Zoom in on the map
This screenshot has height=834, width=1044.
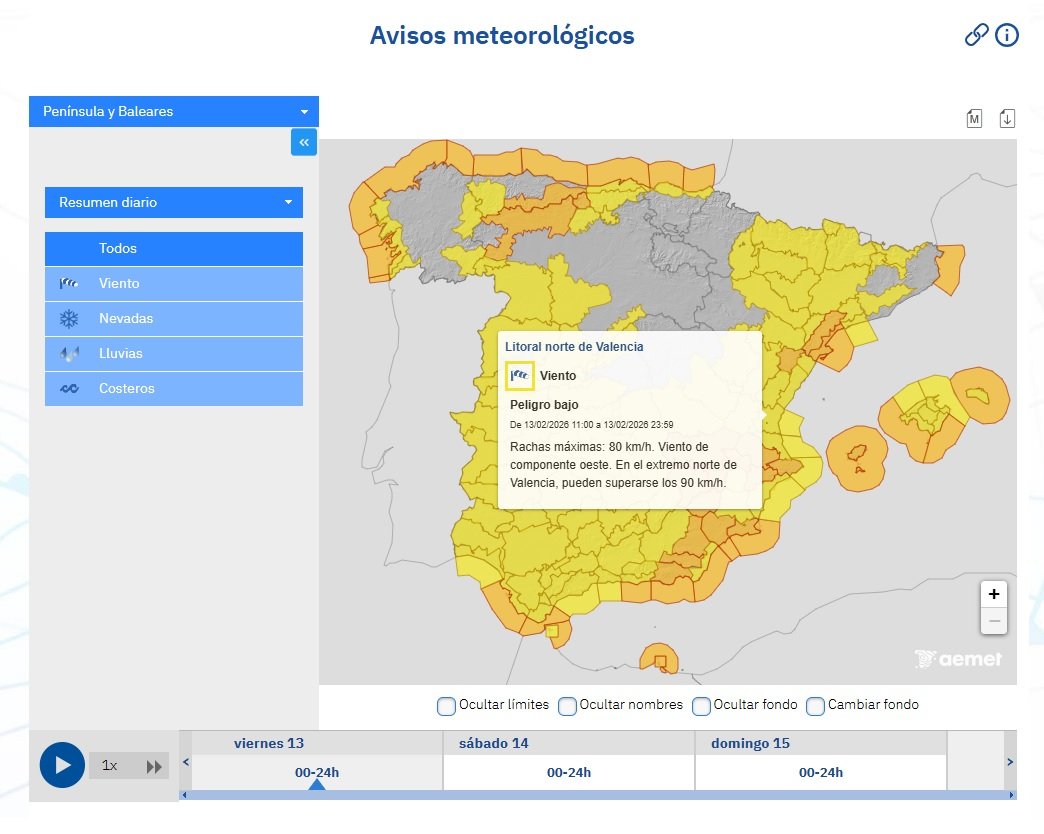993,594
